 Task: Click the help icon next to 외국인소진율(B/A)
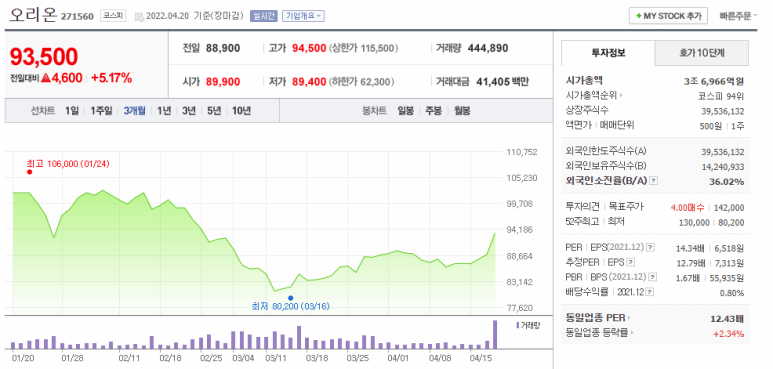click(x=654, y=181)
